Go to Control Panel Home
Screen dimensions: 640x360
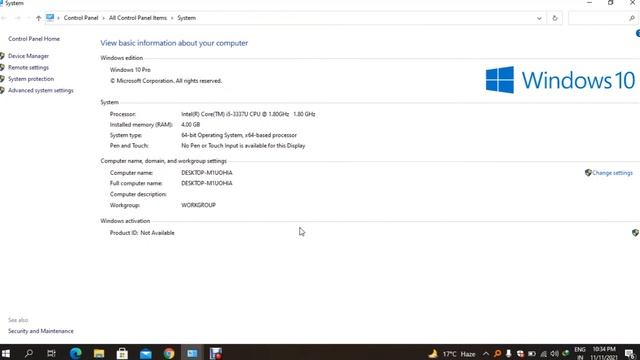[33, 39]
